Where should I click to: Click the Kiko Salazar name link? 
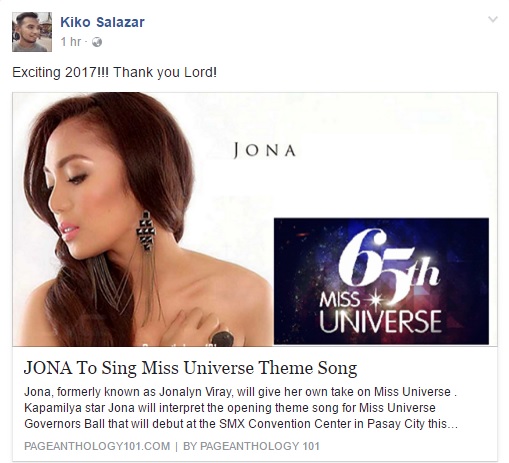(x=102, y=22)
